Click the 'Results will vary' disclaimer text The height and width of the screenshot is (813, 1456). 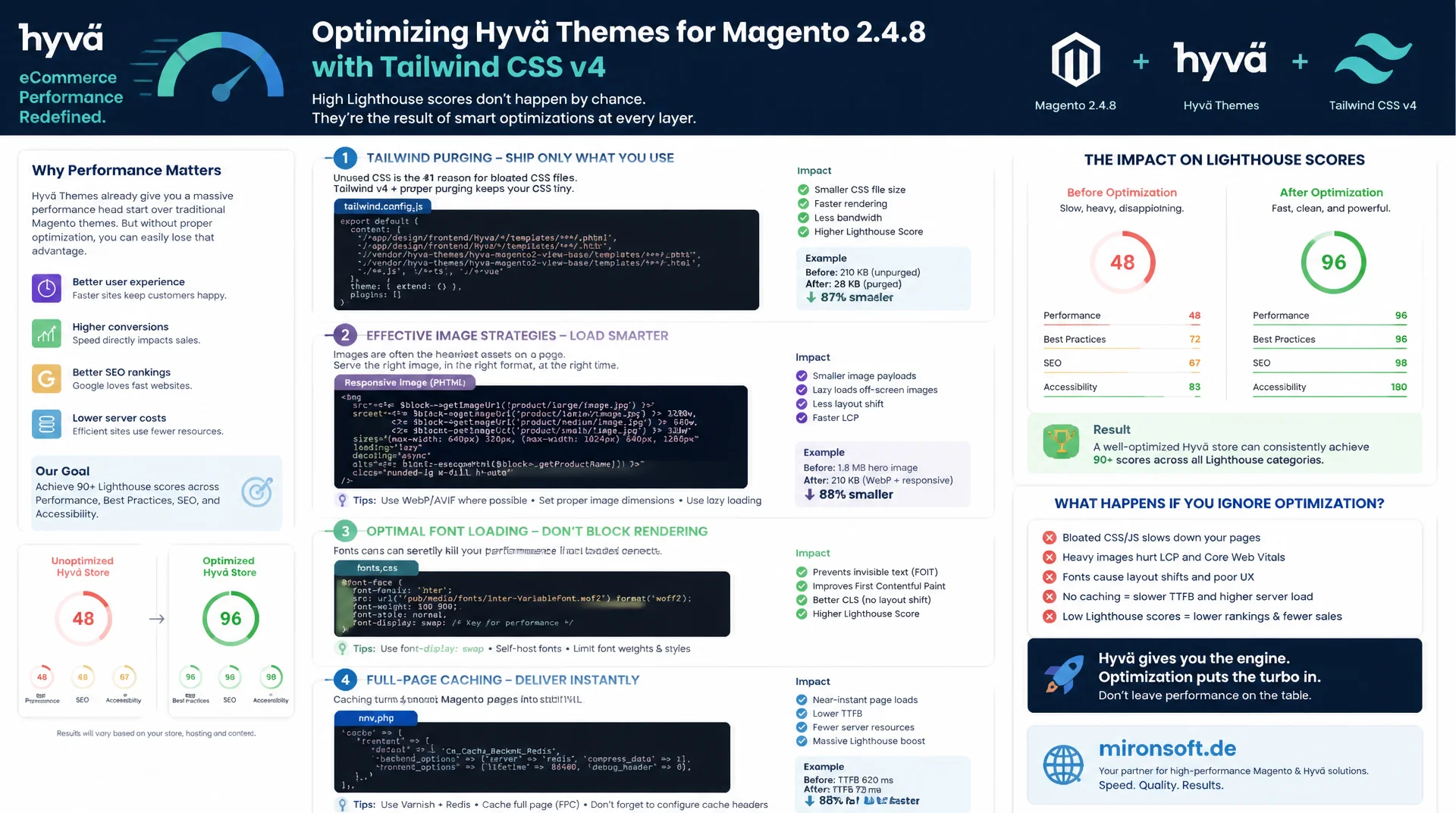pos(156,733)
